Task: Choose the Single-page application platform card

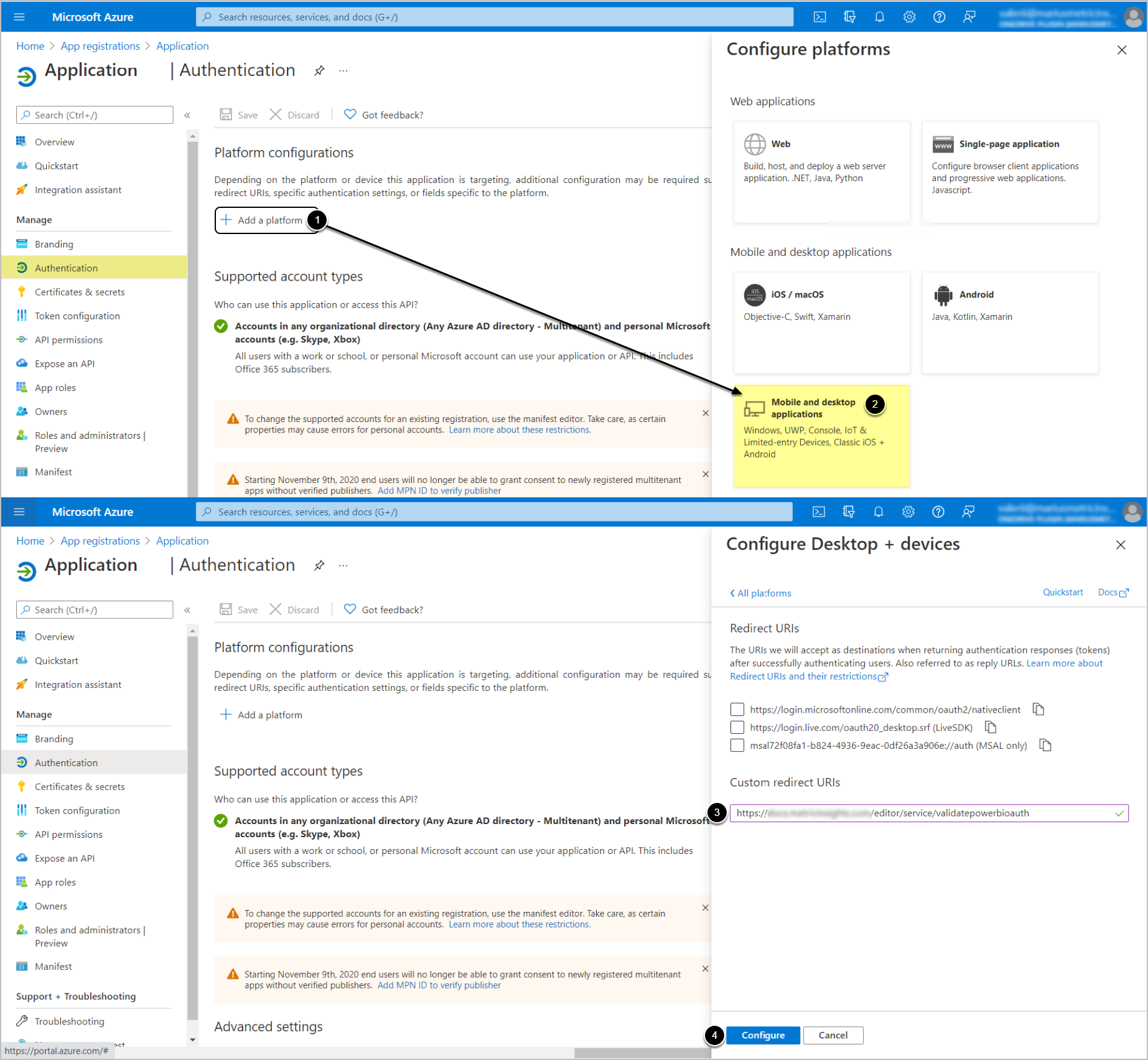Action: click(x=1010, y=172)
